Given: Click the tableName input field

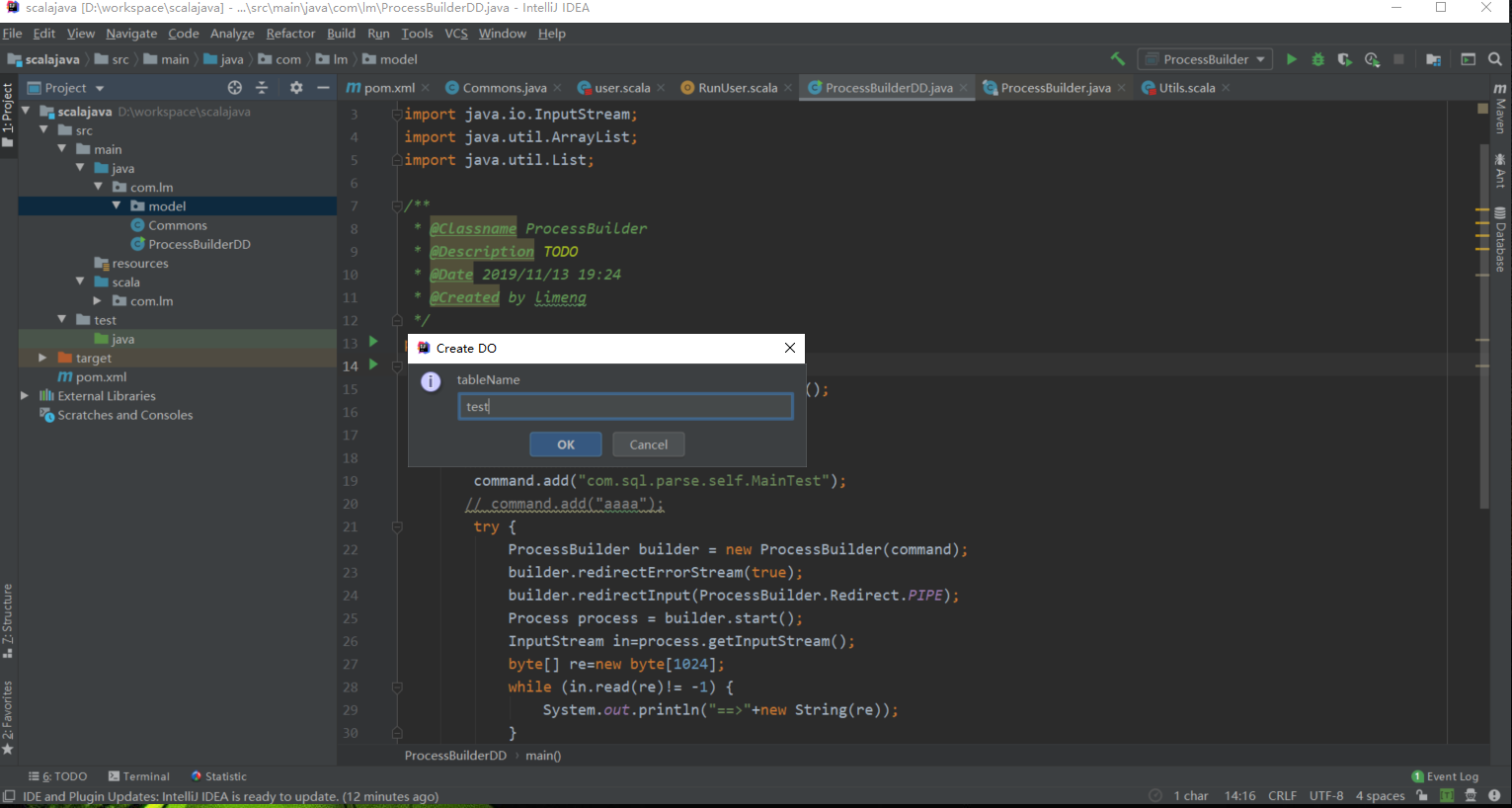Looking at the screenshot, I should 625,406.
